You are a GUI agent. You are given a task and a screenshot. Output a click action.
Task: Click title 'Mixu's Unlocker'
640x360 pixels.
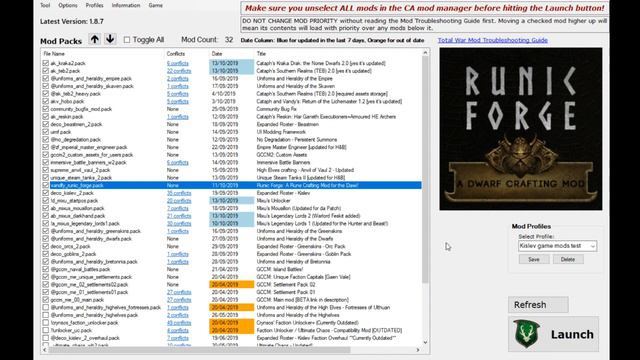point(273,201)
